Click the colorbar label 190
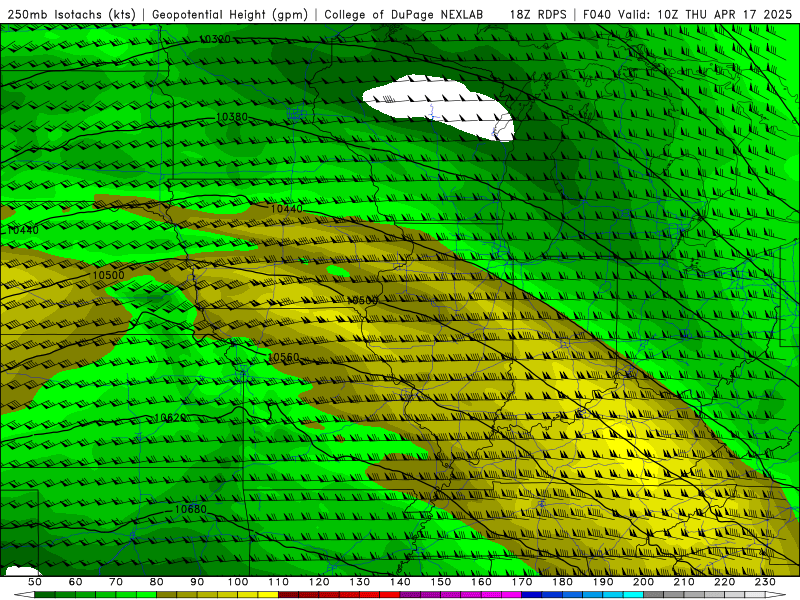The width and height of the screenshot is (800, 600). point(603,582)
